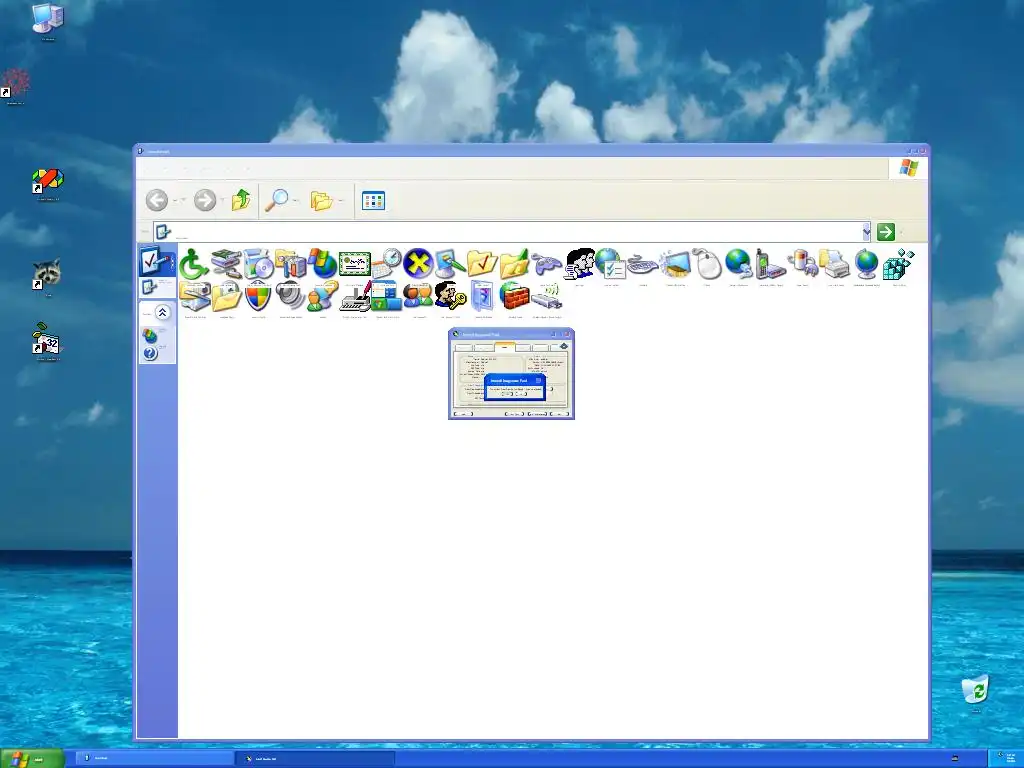1024x768 pixels.
Task: Open the user with gold key icon
Action: [451, 296]
